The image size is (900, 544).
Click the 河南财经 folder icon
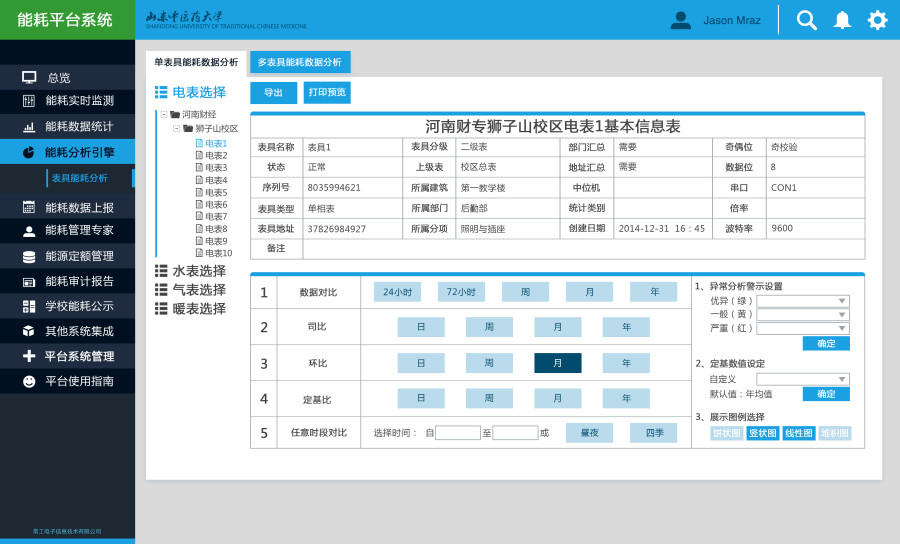click(175, 115)
